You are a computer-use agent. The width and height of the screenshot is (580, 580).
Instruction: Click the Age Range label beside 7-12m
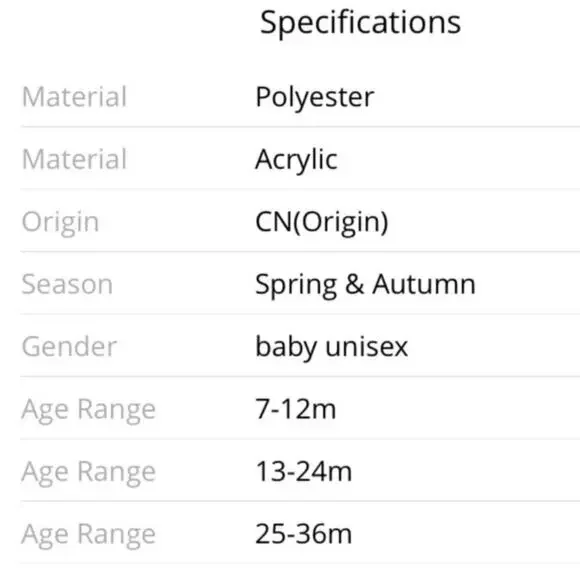click(x=89, y=410)
